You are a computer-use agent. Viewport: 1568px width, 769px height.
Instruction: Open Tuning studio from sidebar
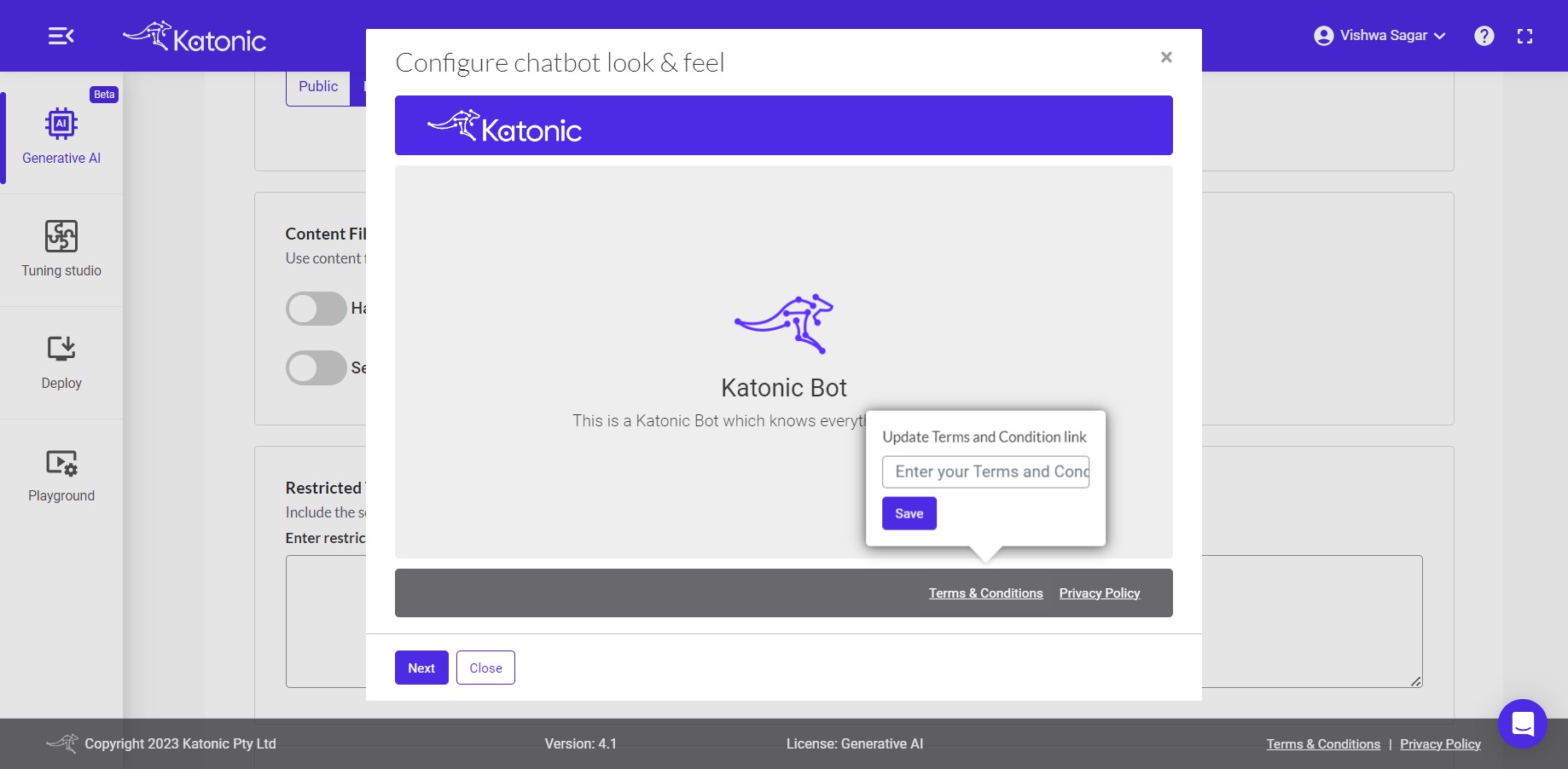tap(61, 249)
